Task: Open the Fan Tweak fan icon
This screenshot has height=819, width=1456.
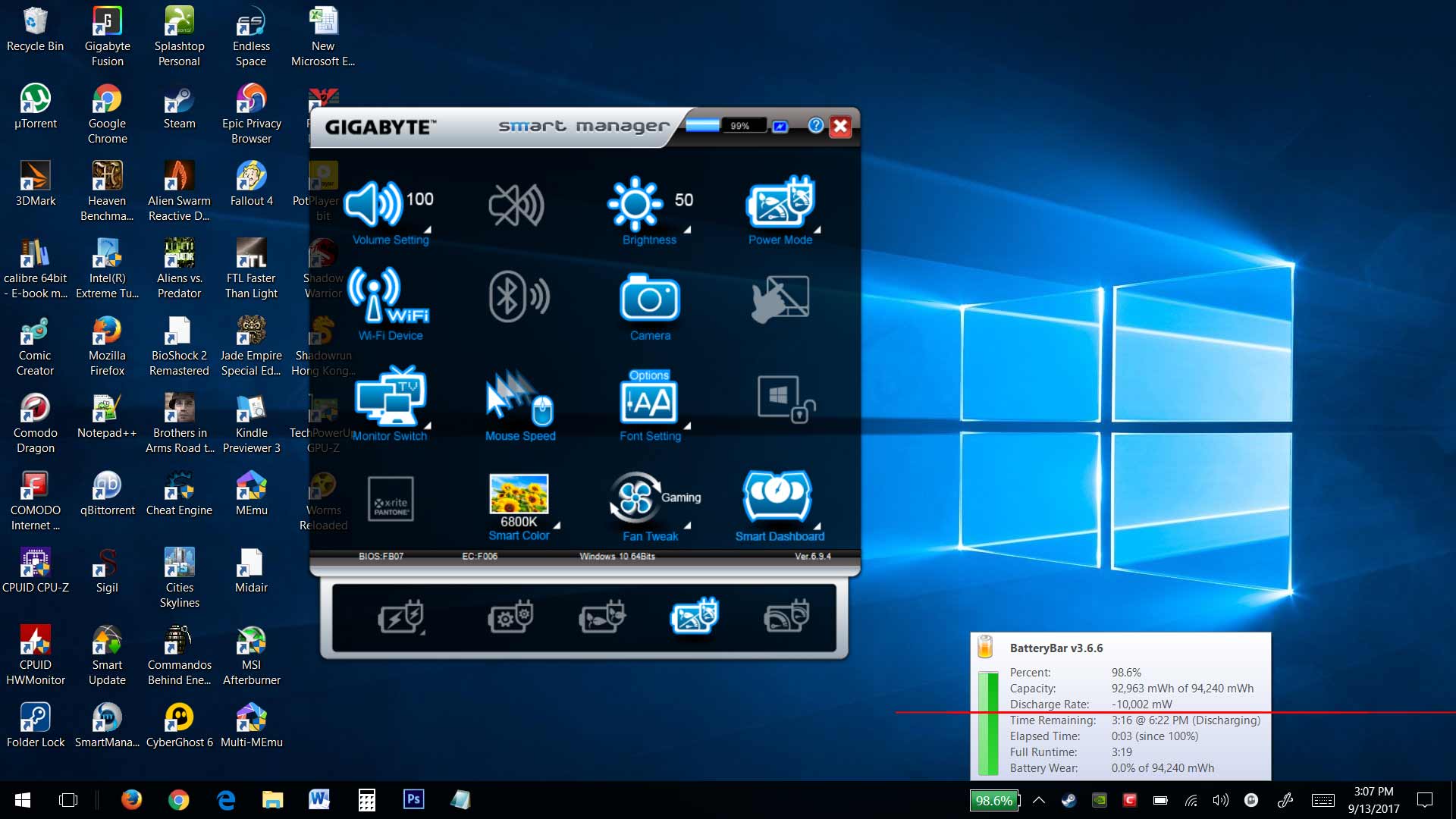Action: coord(635,497)
